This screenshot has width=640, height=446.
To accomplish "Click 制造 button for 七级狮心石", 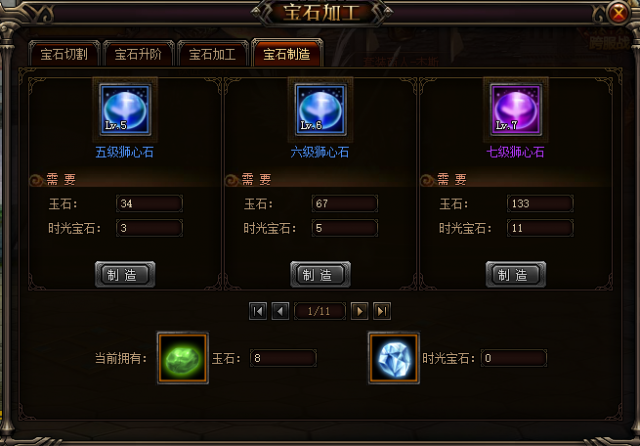I will coord(516,274).
